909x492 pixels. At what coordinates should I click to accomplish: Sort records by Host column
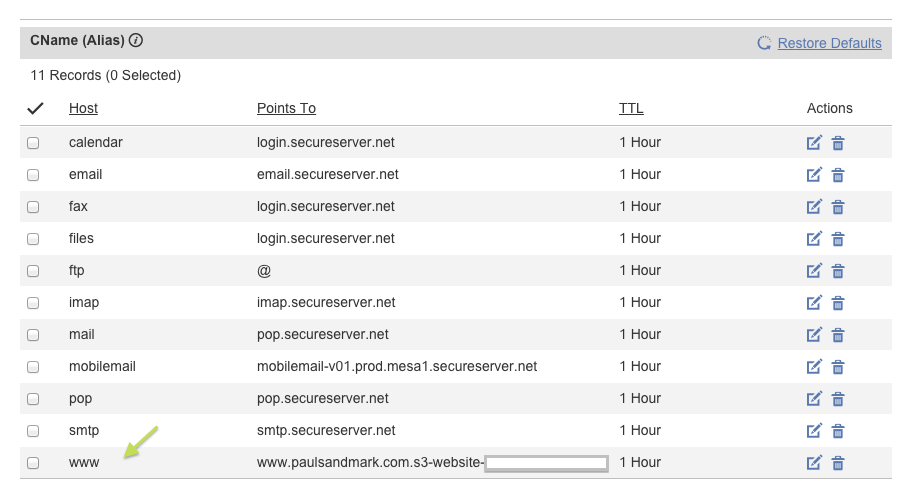(83, 108)
